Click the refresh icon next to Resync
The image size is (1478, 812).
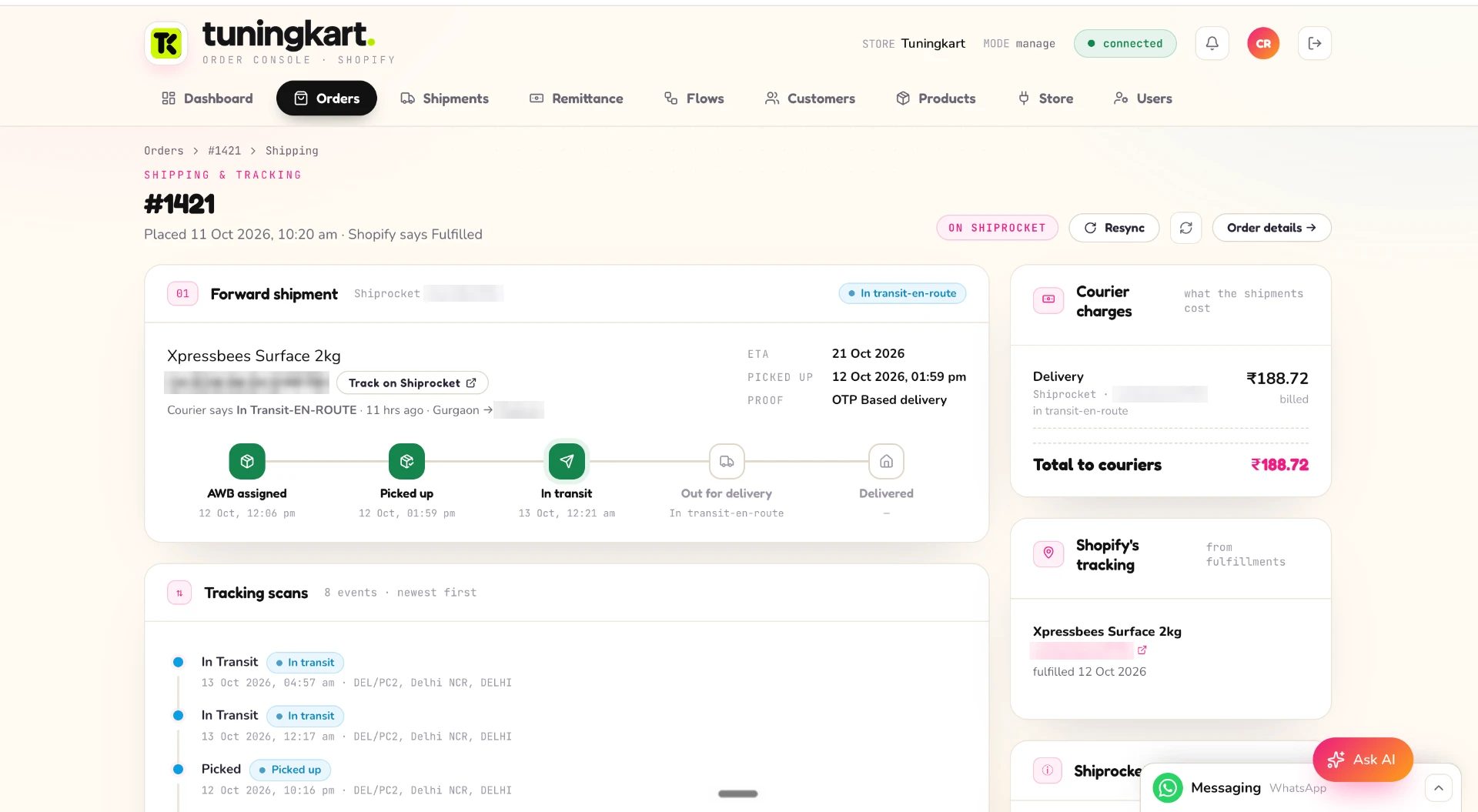point(1185,228)
